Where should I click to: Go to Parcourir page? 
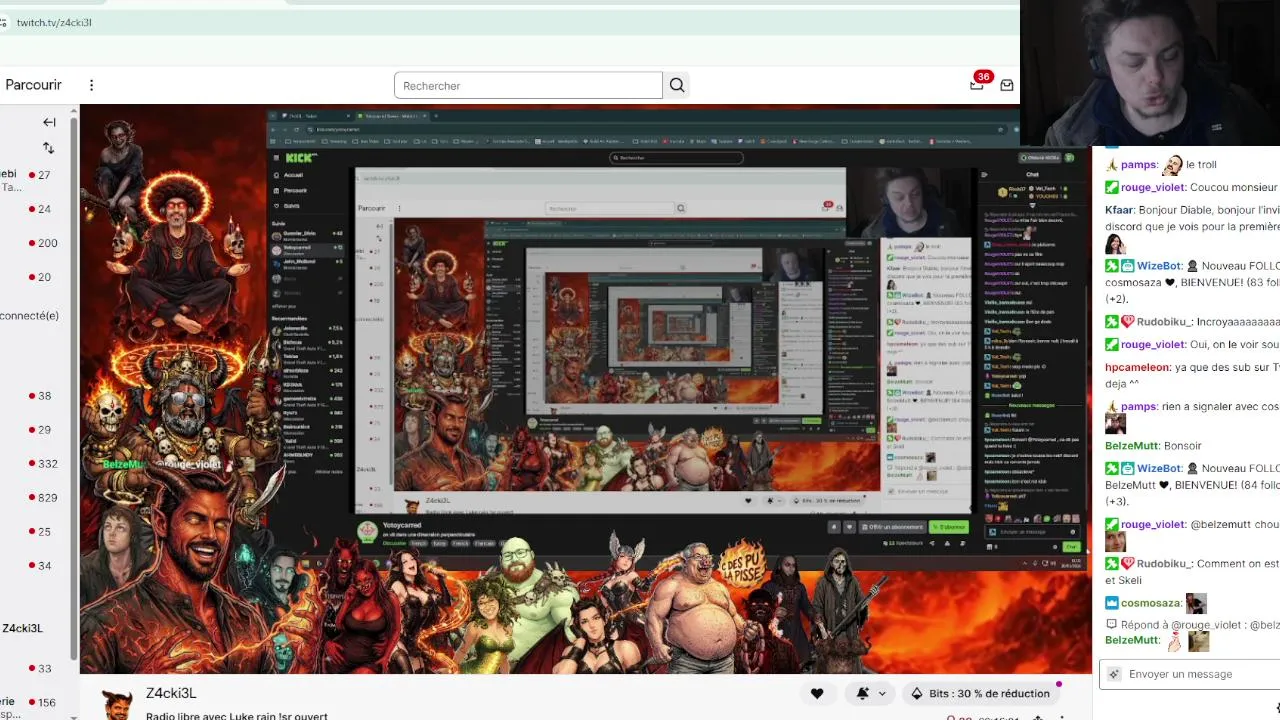pos(33,85)
